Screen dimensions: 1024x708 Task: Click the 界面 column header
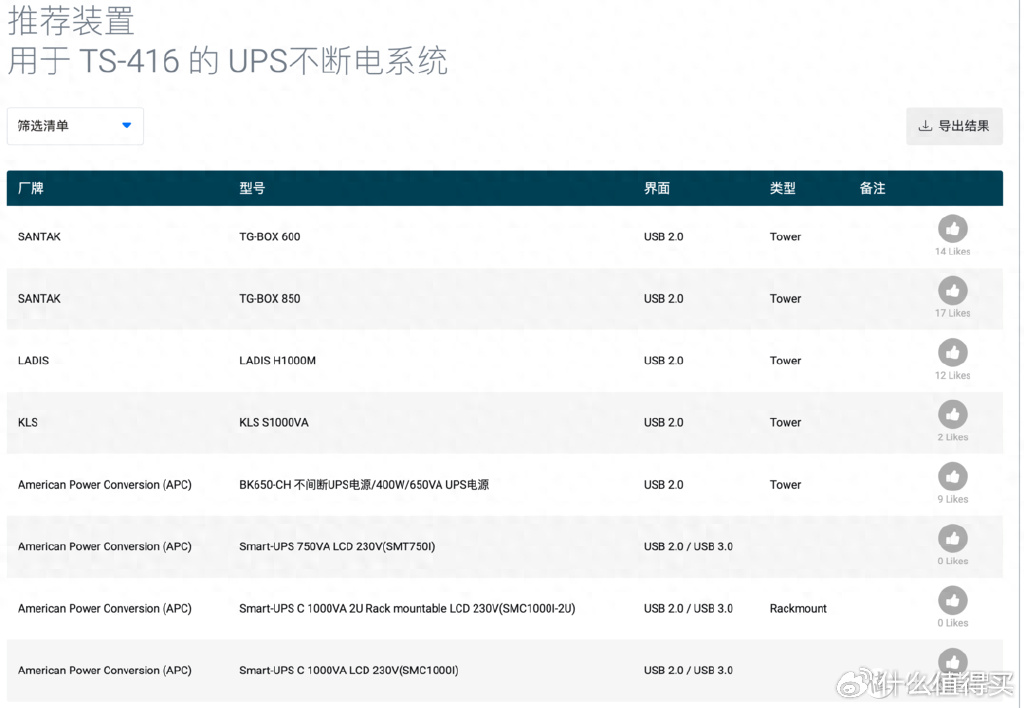(x=657, y=188)
